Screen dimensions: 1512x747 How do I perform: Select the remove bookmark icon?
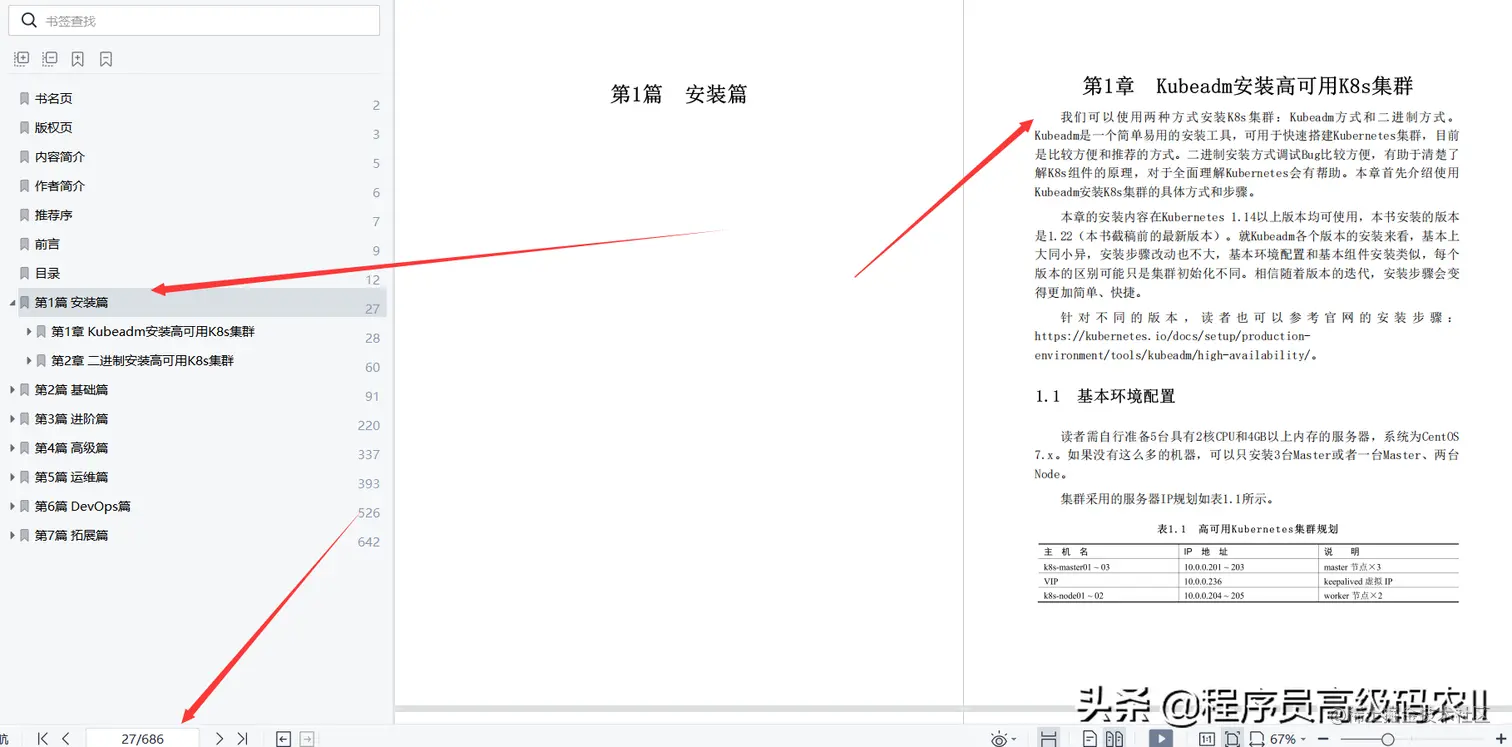pos(105,59)
